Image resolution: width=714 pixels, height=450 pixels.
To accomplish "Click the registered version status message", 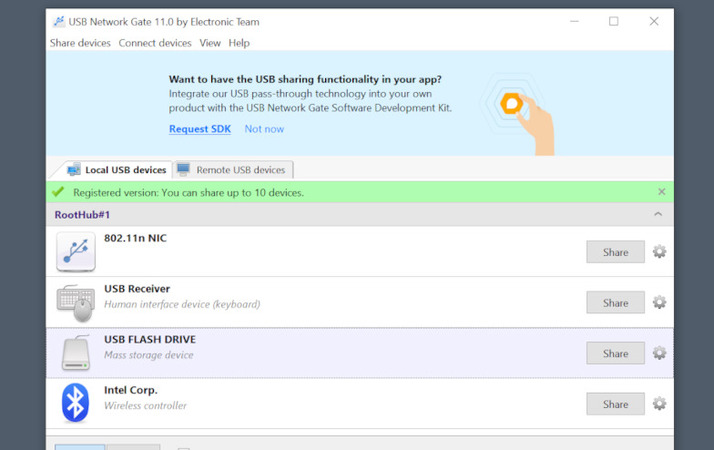I will (x=189, y=193).
